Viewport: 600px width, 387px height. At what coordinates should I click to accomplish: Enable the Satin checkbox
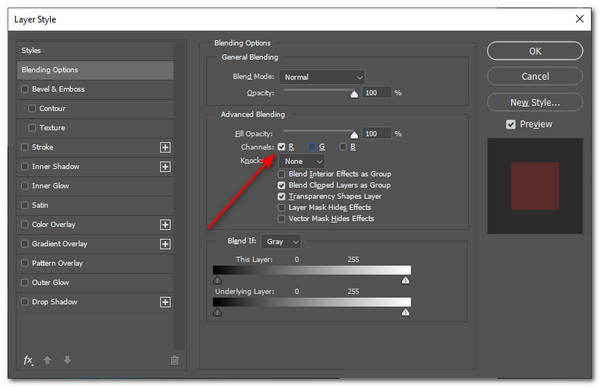coord(25,205)
